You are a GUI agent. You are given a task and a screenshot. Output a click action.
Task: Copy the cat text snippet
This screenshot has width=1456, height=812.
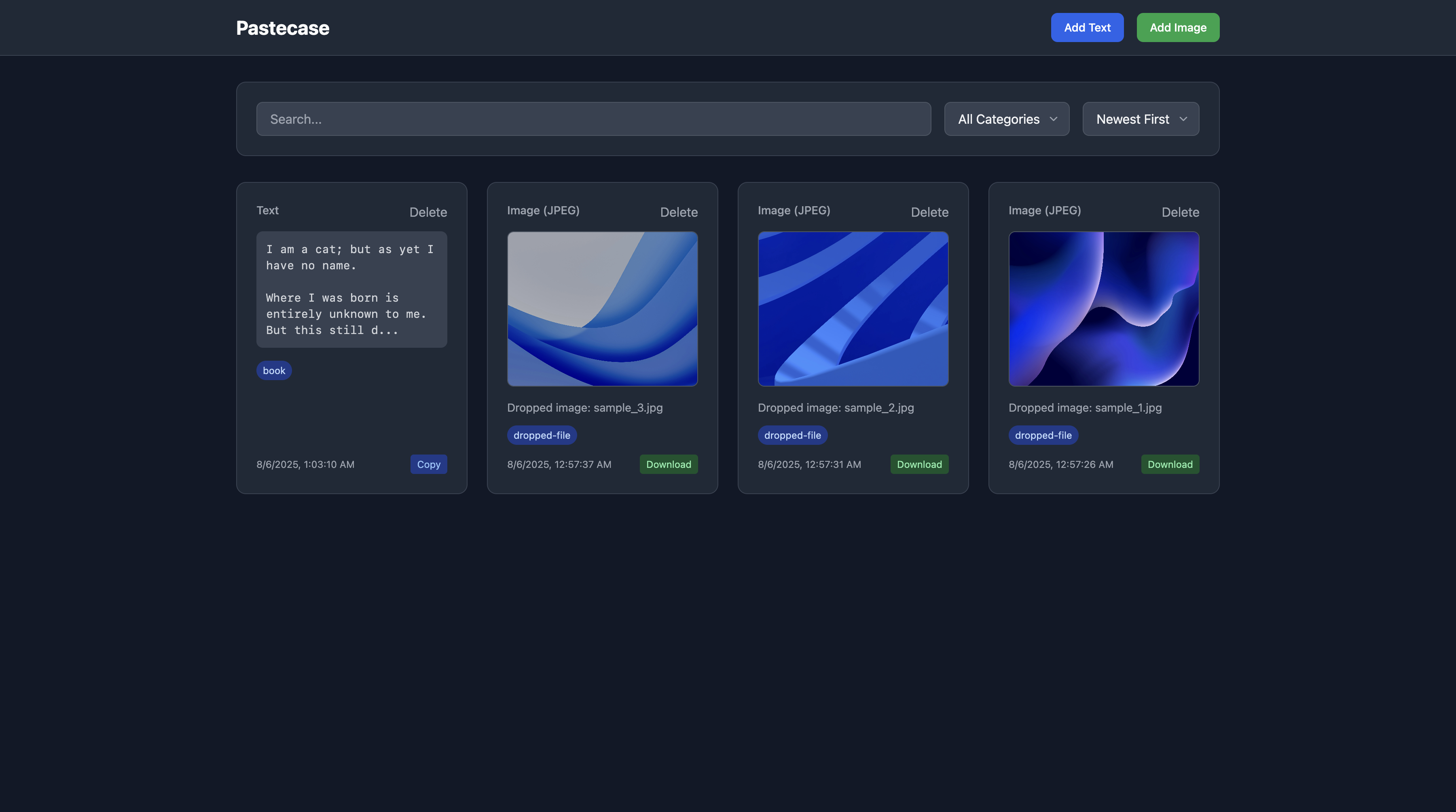428,465
